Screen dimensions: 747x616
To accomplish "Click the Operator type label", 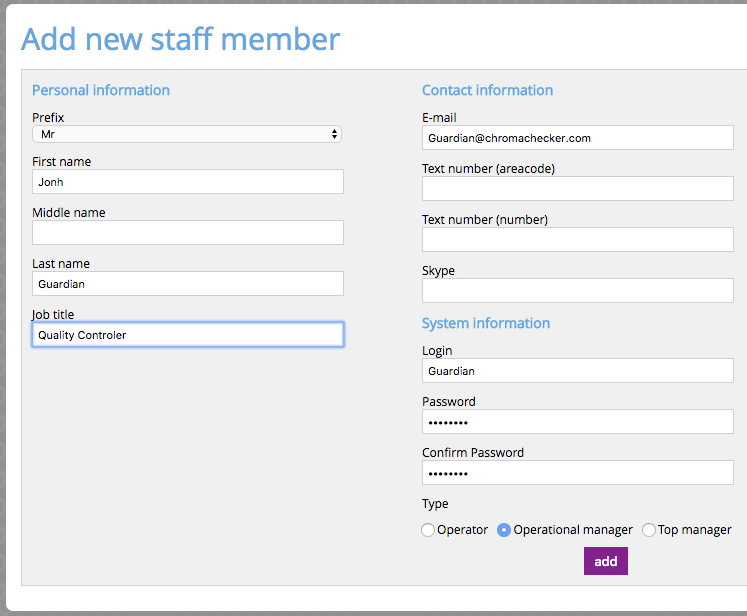I will 462,530.
